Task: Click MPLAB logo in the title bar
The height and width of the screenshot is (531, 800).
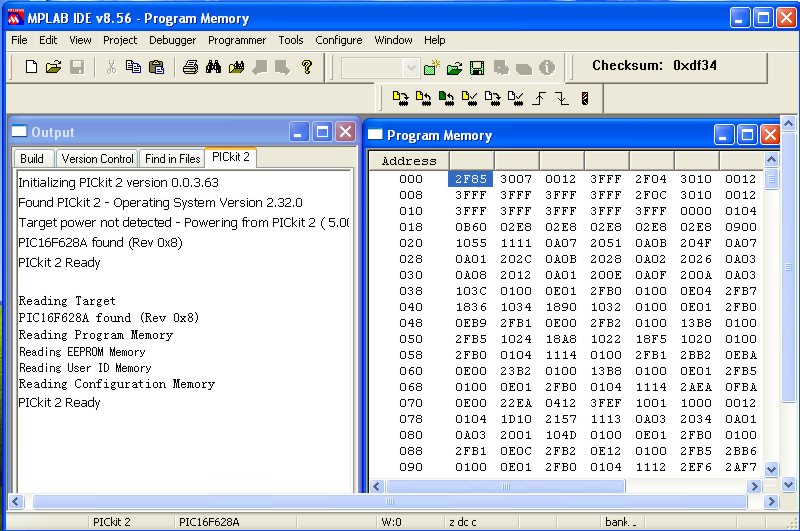Action: [15, 18]
